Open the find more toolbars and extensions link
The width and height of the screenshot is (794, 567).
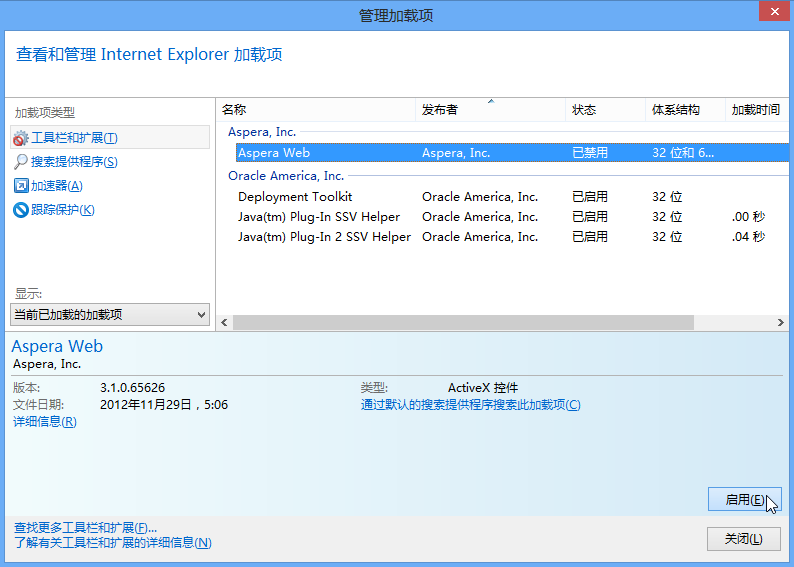pos(85,528)
